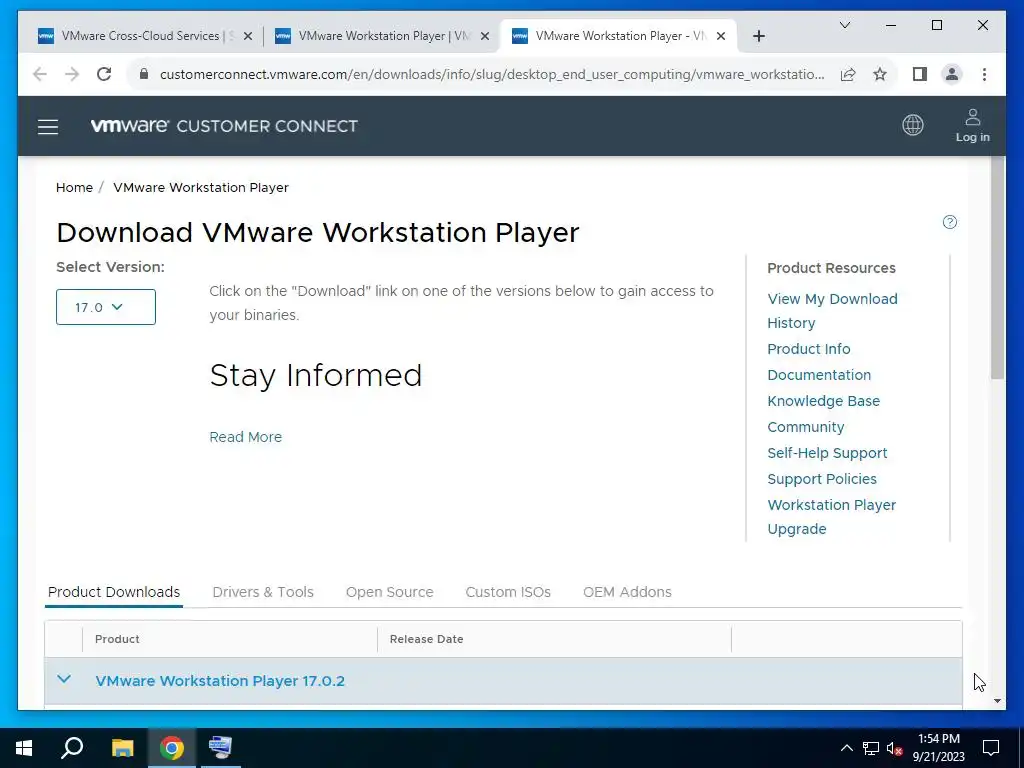Open a new browser tab
This screenshot has width=1024, height=768.
click(758, 37)
